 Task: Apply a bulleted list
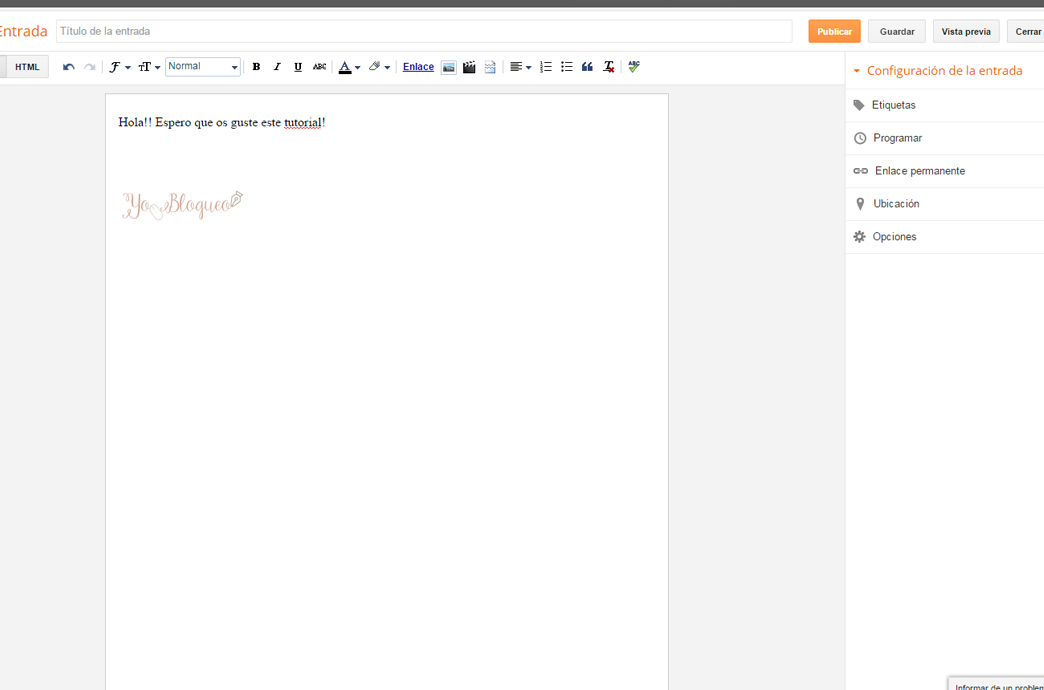coord(567,67)
